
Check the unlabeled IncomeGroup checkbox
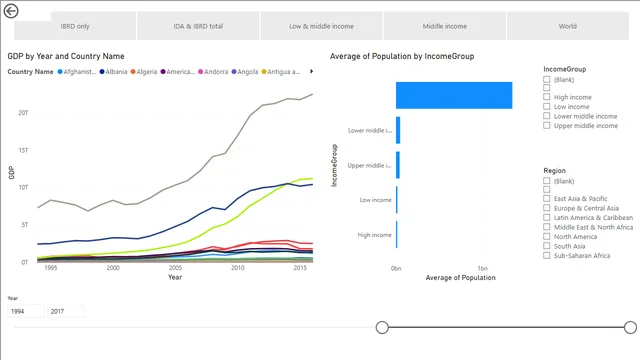[x=547, y=88]
